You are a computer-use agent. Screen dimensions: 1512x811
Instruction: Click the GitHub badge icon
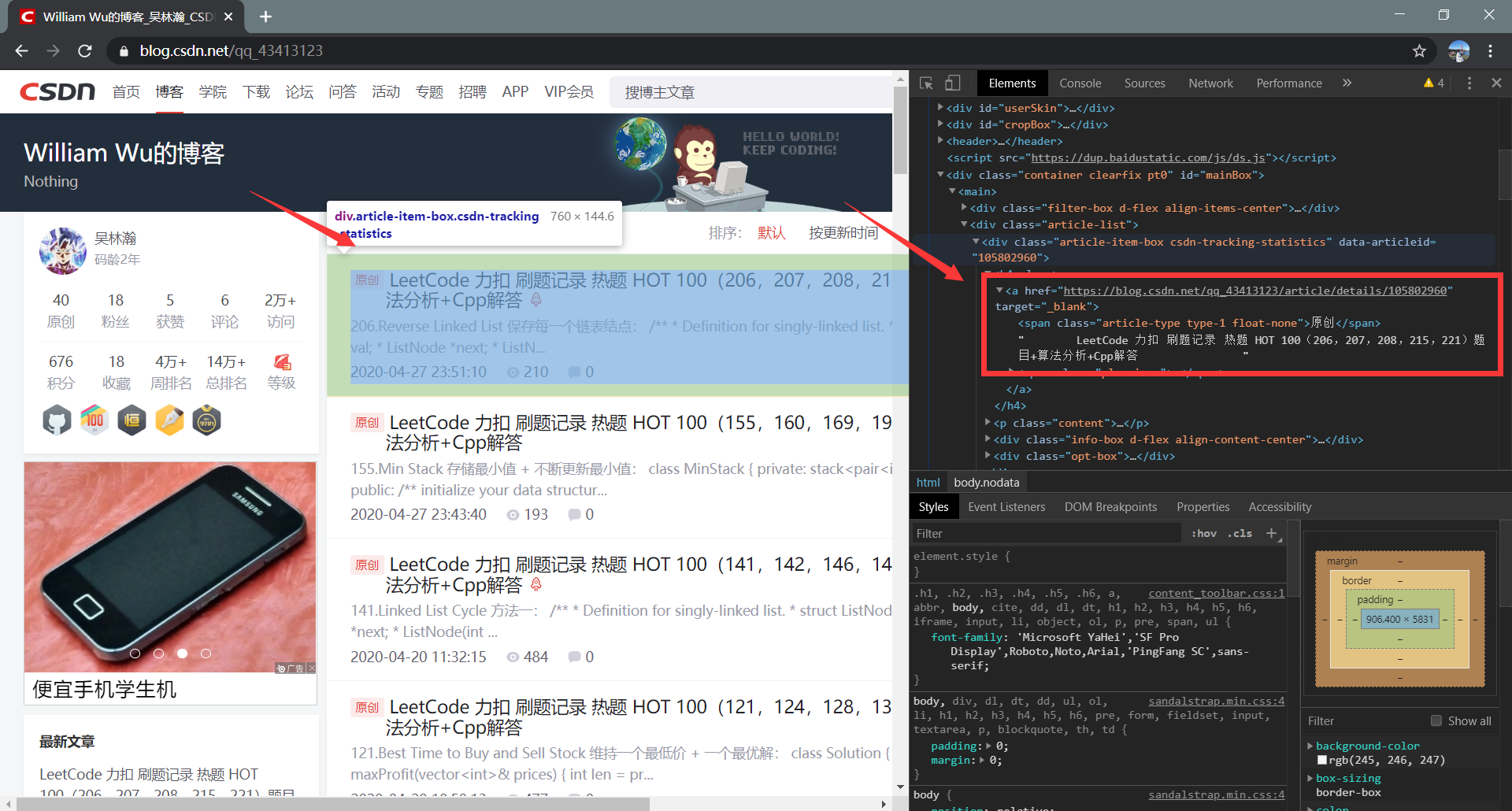(x=57, y=420)
